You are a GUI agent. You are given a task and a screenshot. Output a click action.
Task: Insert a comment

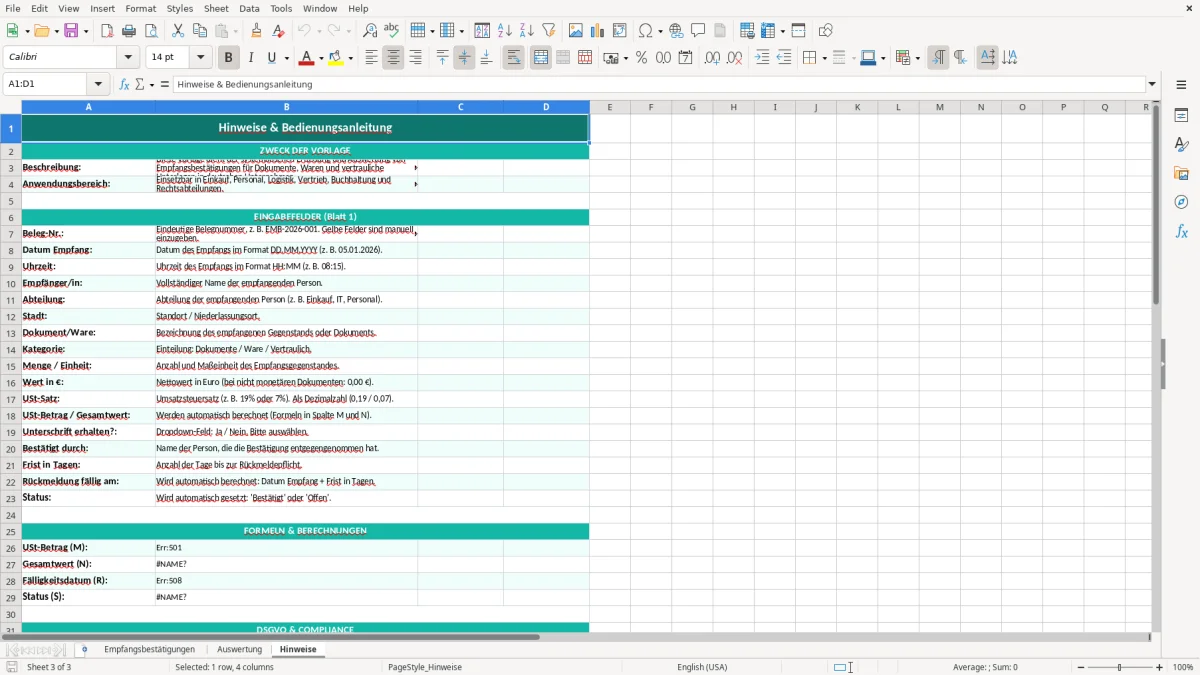698,31
